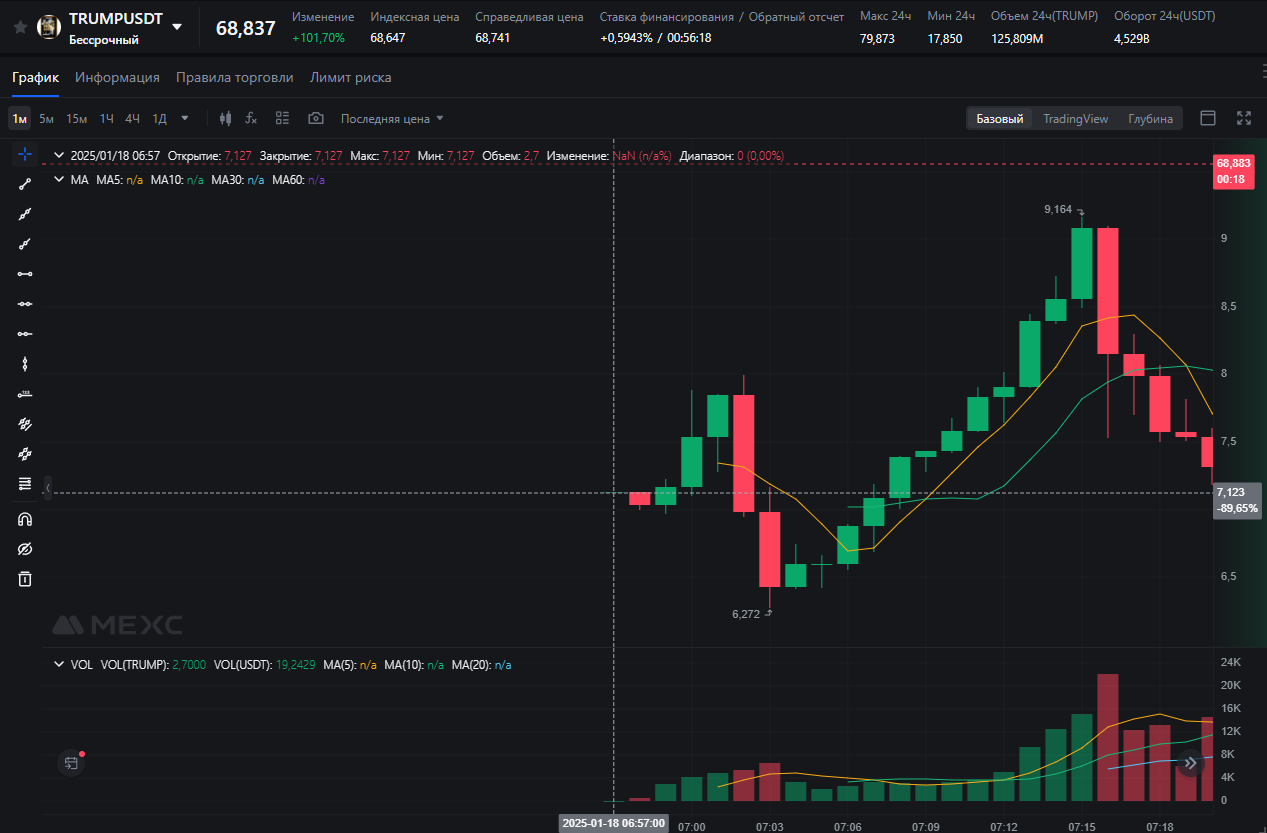Select the vertical line tool

(25, 364)
